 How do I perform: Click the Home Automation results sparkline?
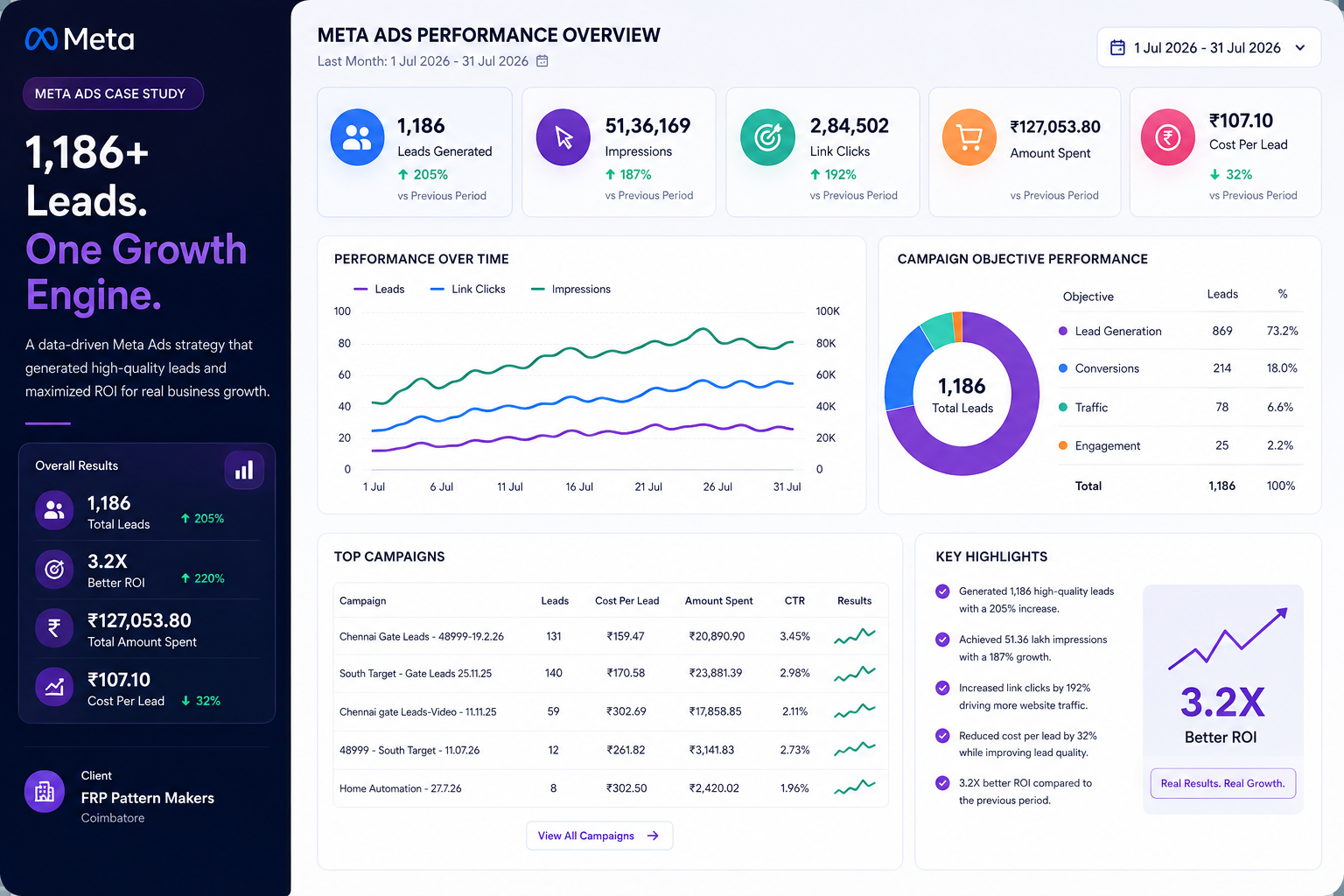[x=855, y=787]
